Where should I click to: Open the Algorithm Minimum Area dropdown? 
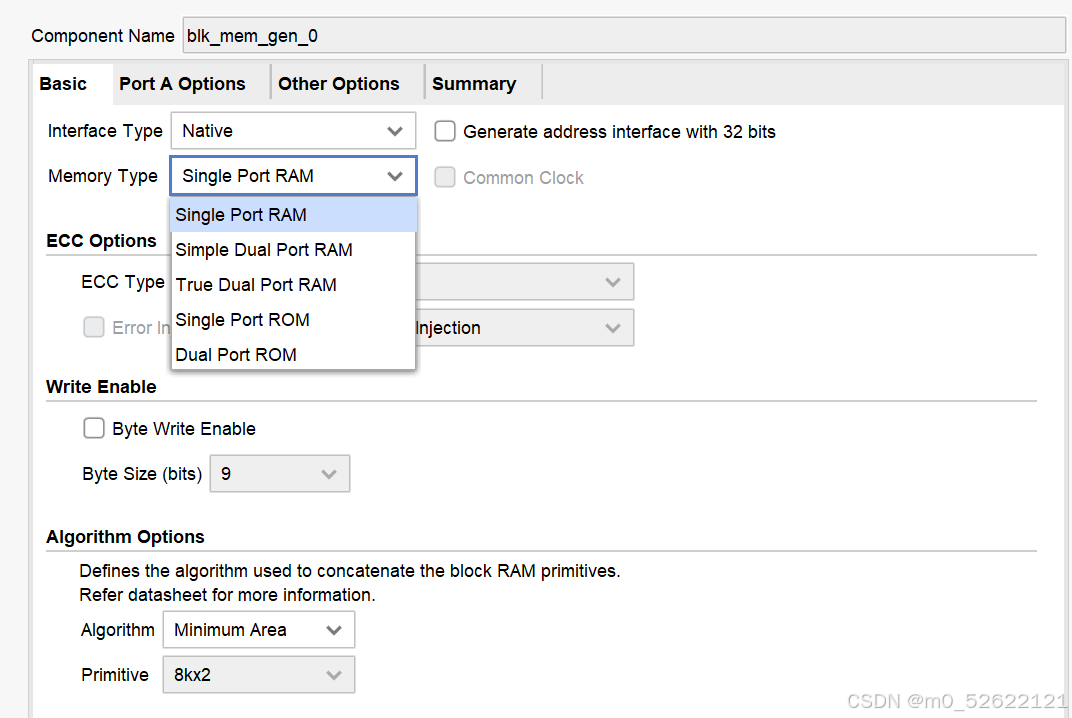point(258,630)
